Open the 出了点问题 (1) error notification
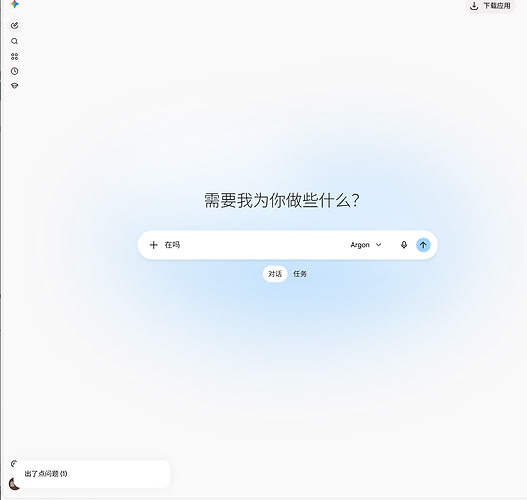 click(92, 474)
